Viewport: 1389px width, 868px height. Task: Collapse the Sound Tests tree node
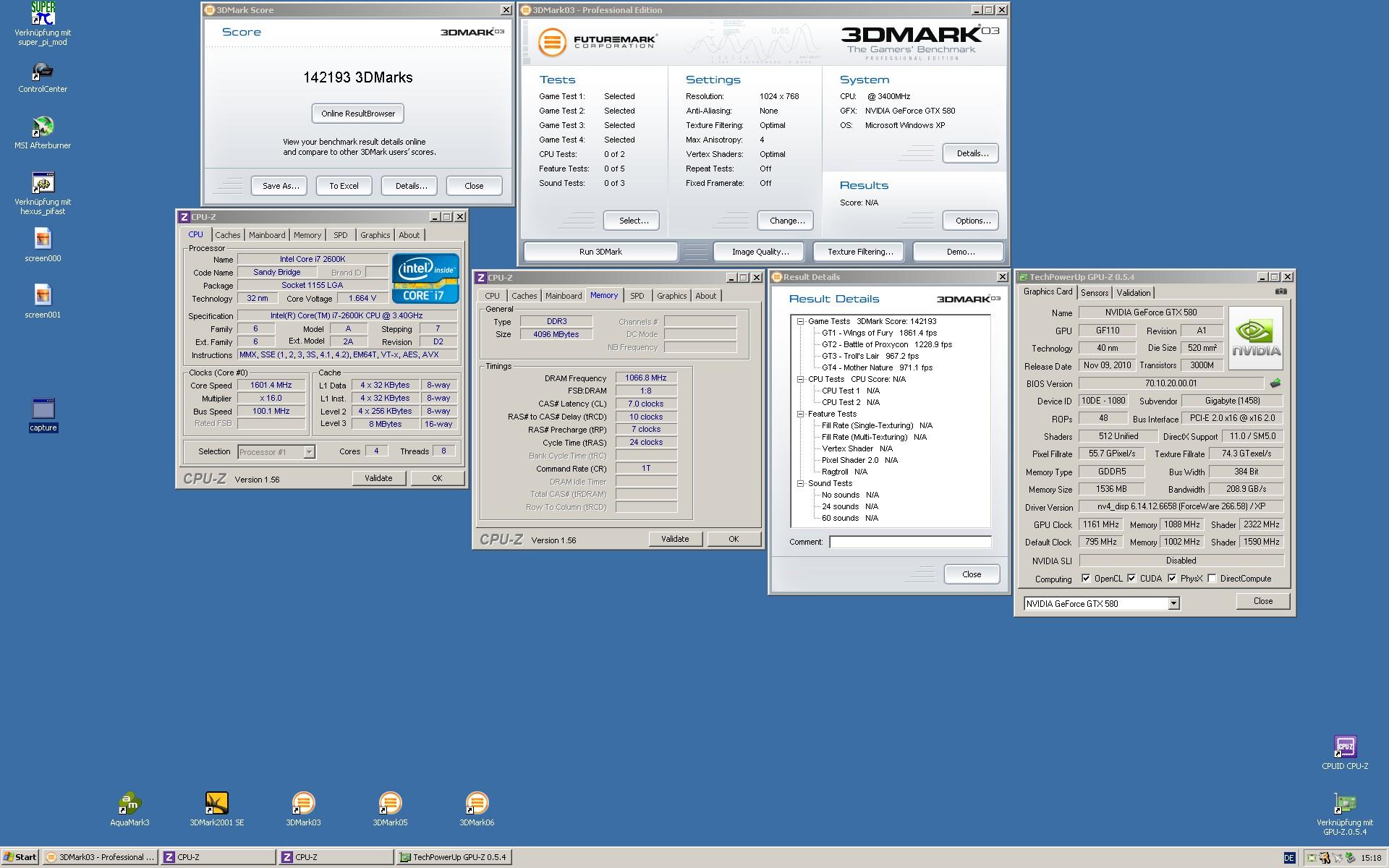tap(800, 483)
